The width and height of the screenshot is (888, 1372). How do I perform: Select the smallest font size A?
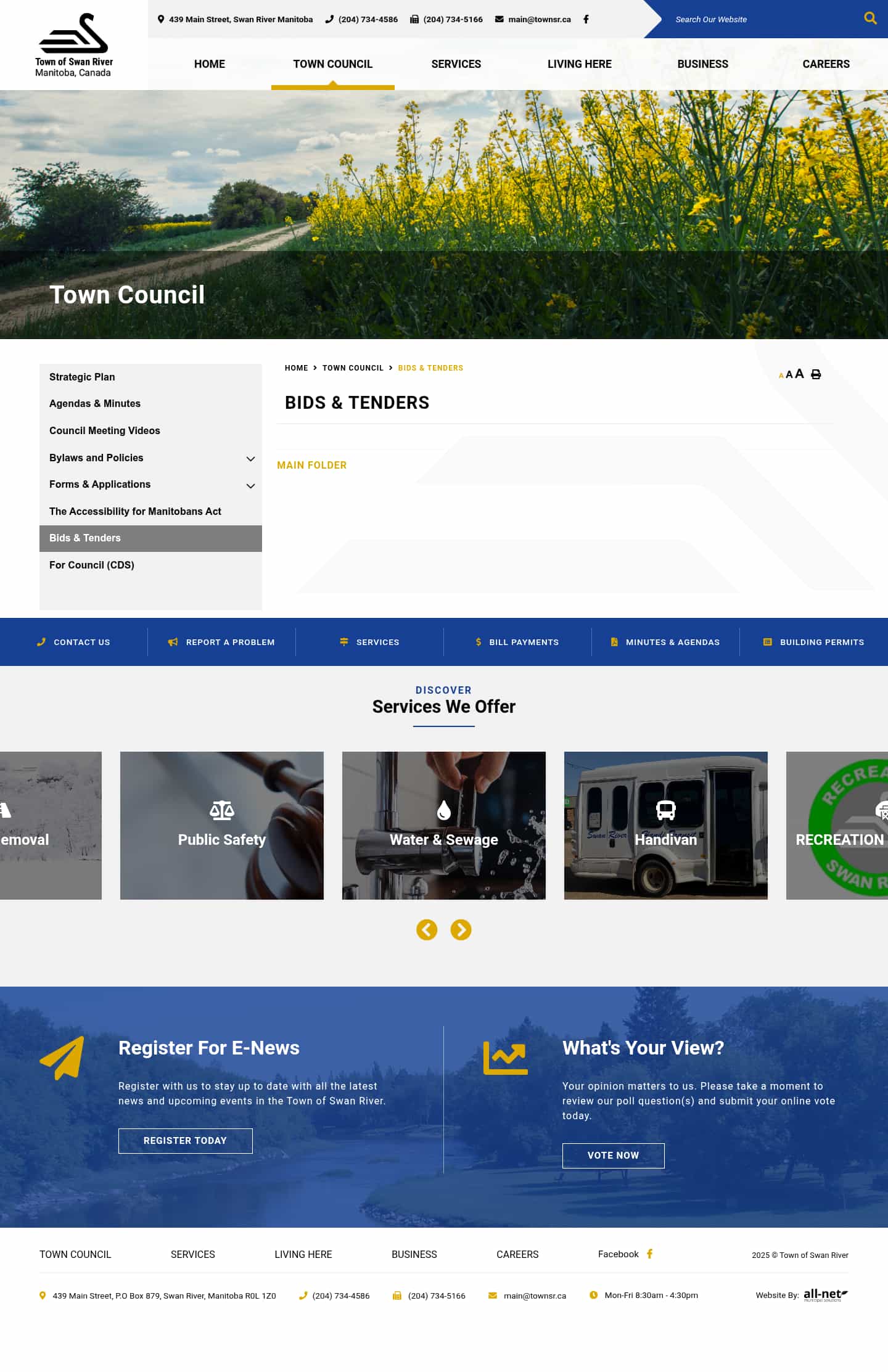point(781,376)
